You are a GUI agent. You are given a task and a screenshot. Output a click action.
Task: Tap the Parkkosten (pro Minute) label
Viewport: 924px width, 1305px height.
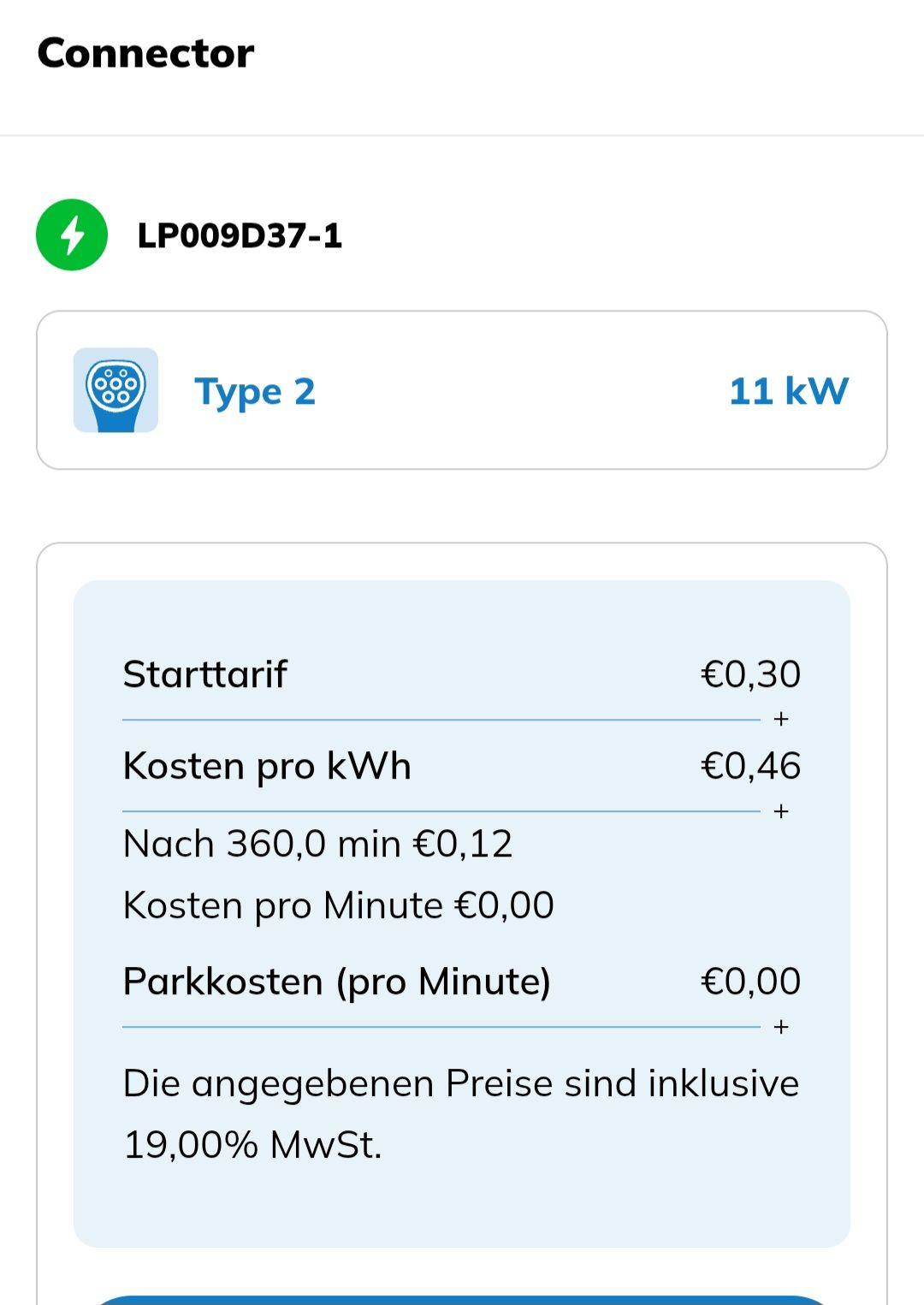[x=337, y=982]
